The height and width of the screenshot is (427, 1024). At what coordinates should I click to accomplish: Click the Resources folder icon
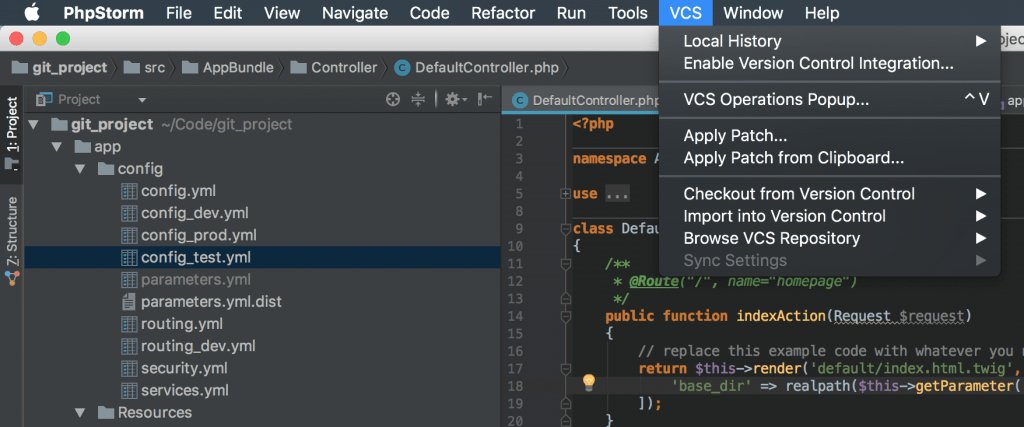[106, 413]
